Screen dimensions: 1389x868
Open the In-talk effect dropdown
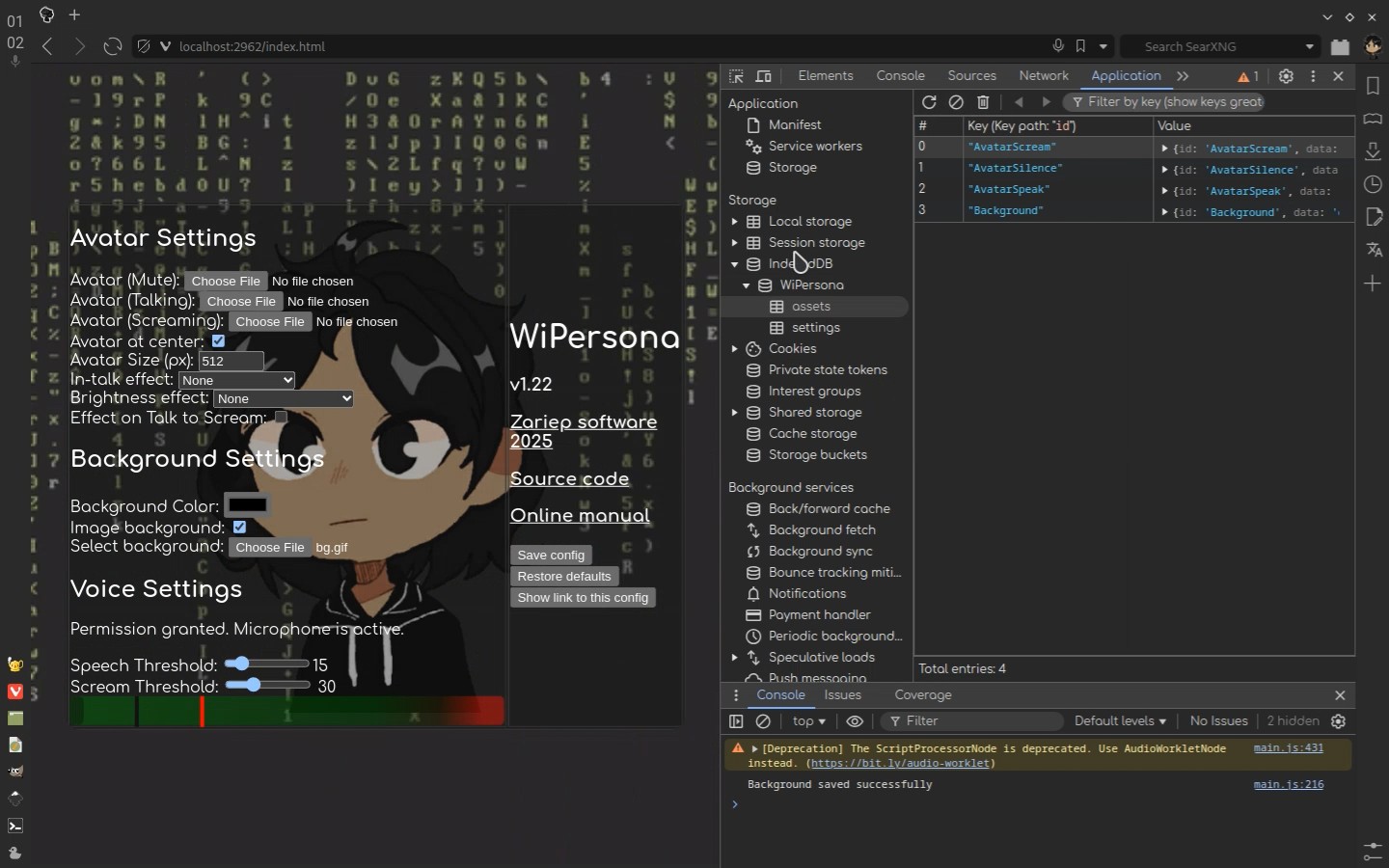pyautogui.click(x=237, y=380)
